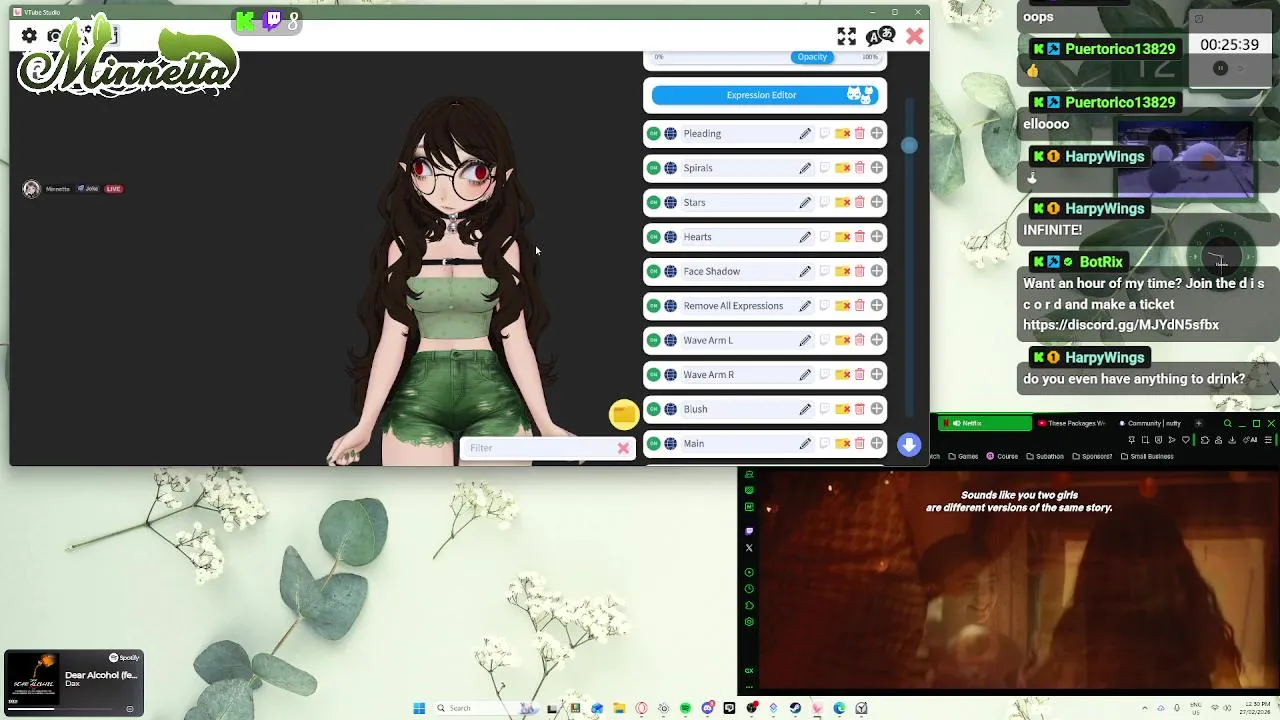The height and width of the screenshot is (720, 1280).
Task: Clear the Filter field with pink X
Action: tap(623, 448)
